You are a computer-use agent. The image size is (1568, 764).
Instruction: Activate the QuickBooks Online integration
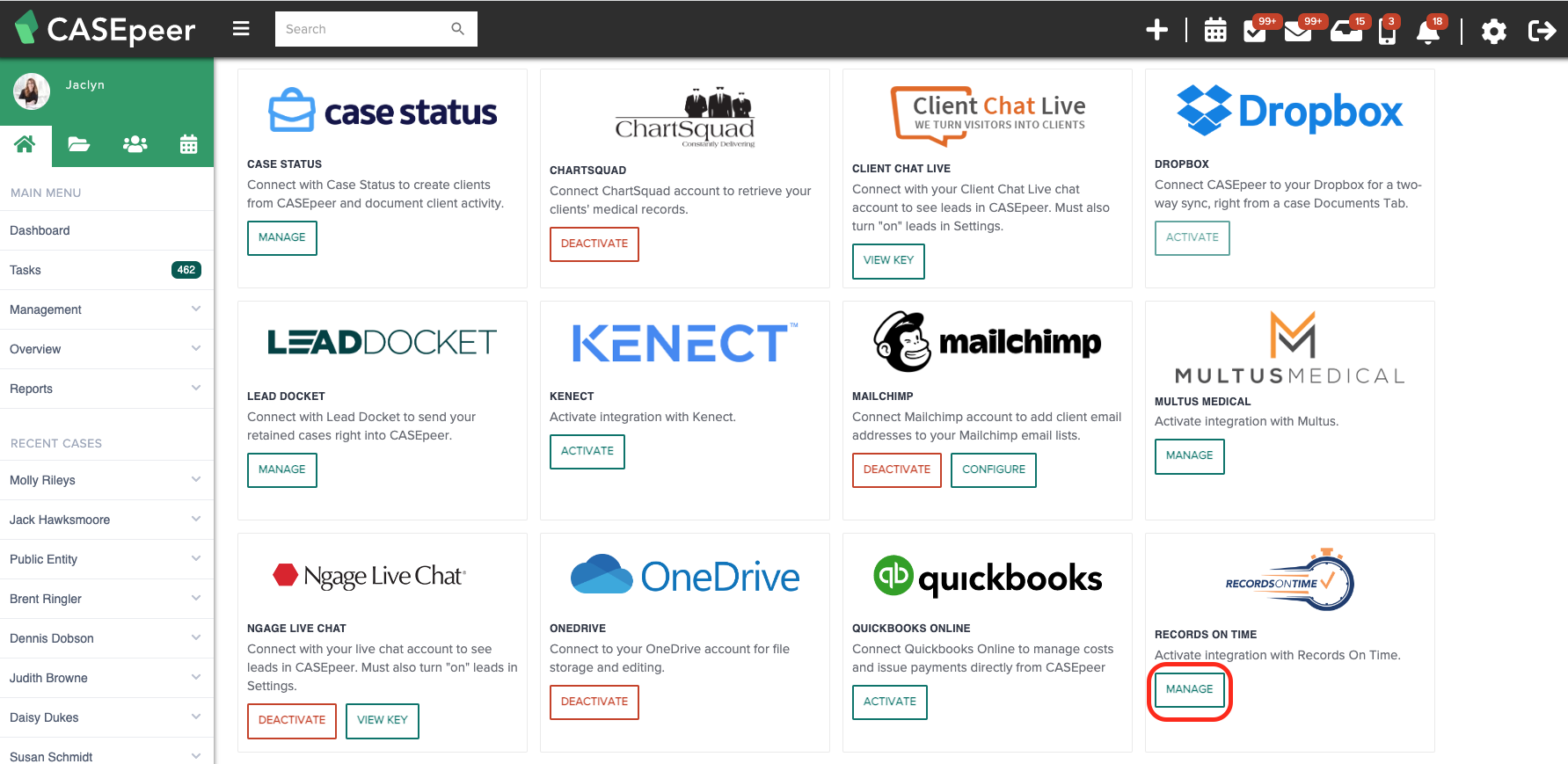pyautogui.click(x=890, y=702)
